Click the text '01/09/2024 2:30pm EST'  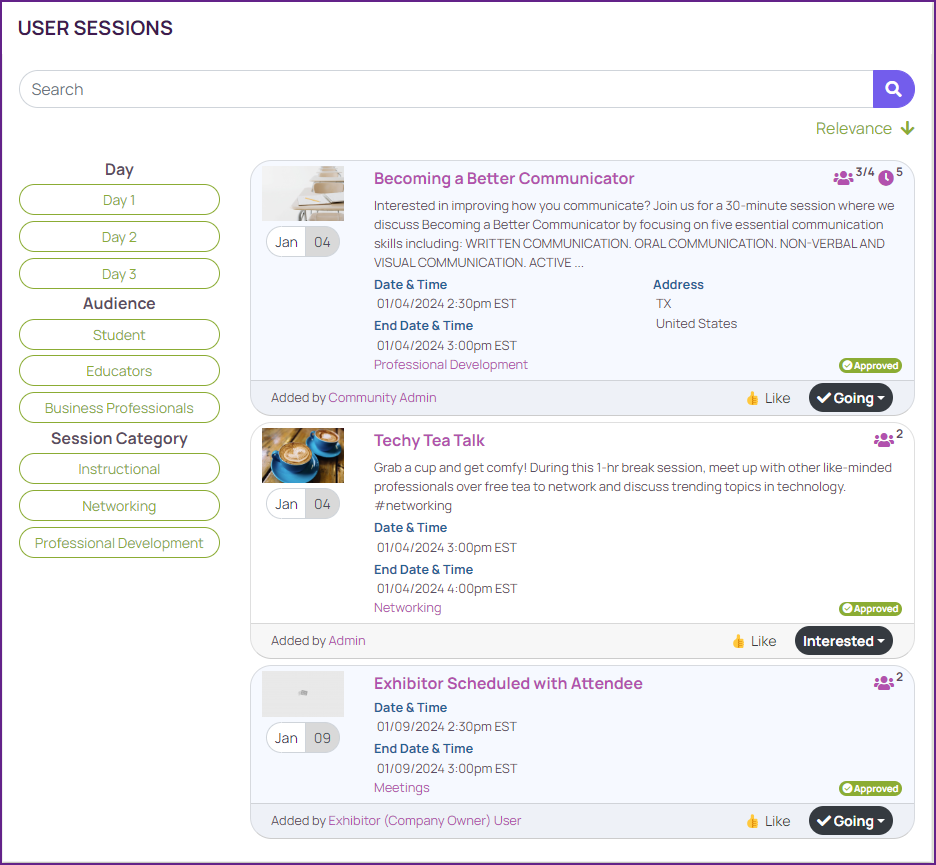(447, 727)
